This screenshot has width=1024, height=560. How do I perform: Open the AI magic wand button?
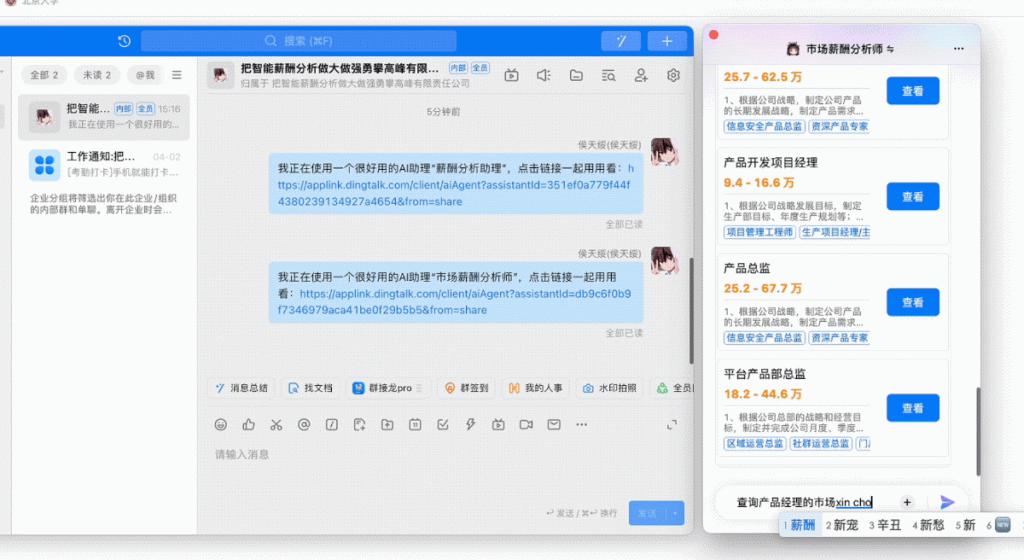coord(620,41)
